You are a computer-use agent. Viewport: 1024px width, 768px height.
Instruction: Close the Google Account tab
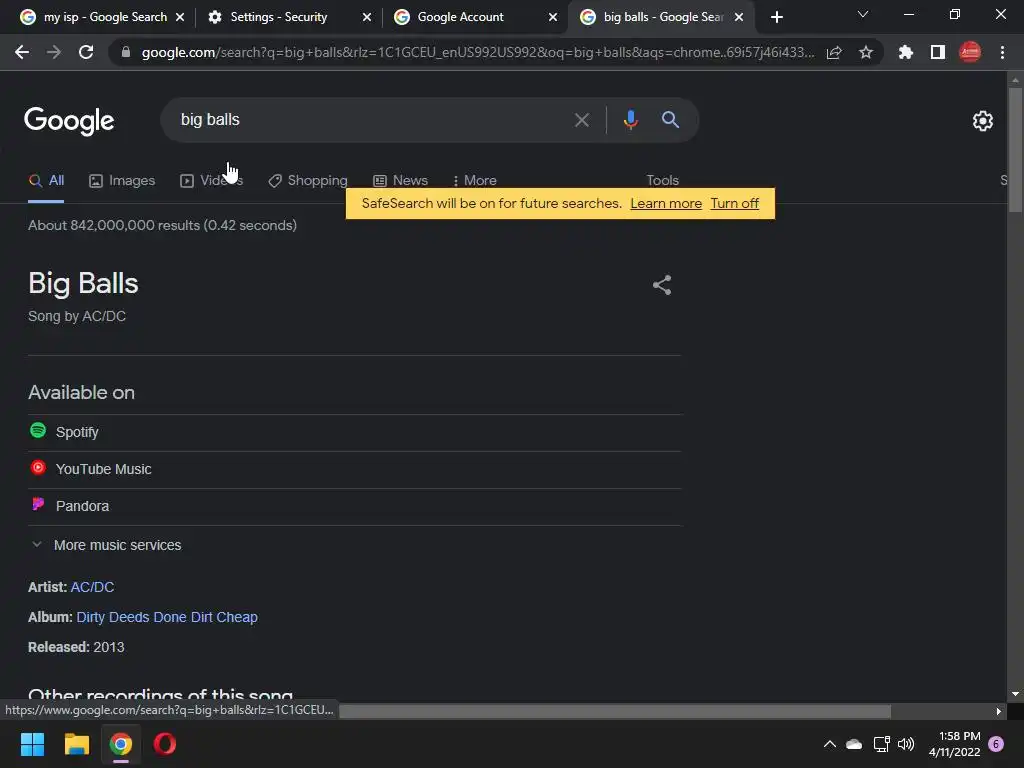553,17
